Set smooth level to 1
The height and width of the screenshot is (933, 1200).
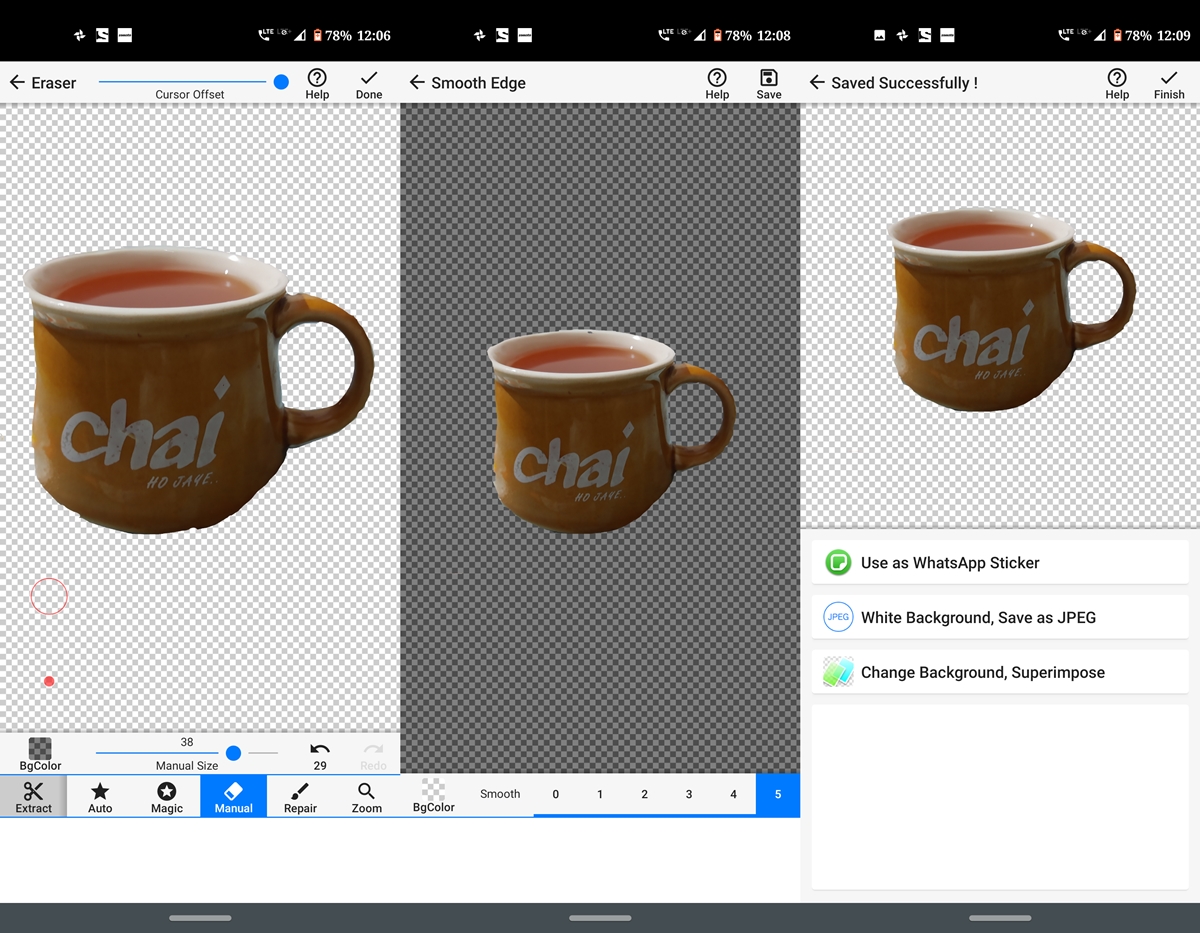pyautogui.click(x=600, y=794)
